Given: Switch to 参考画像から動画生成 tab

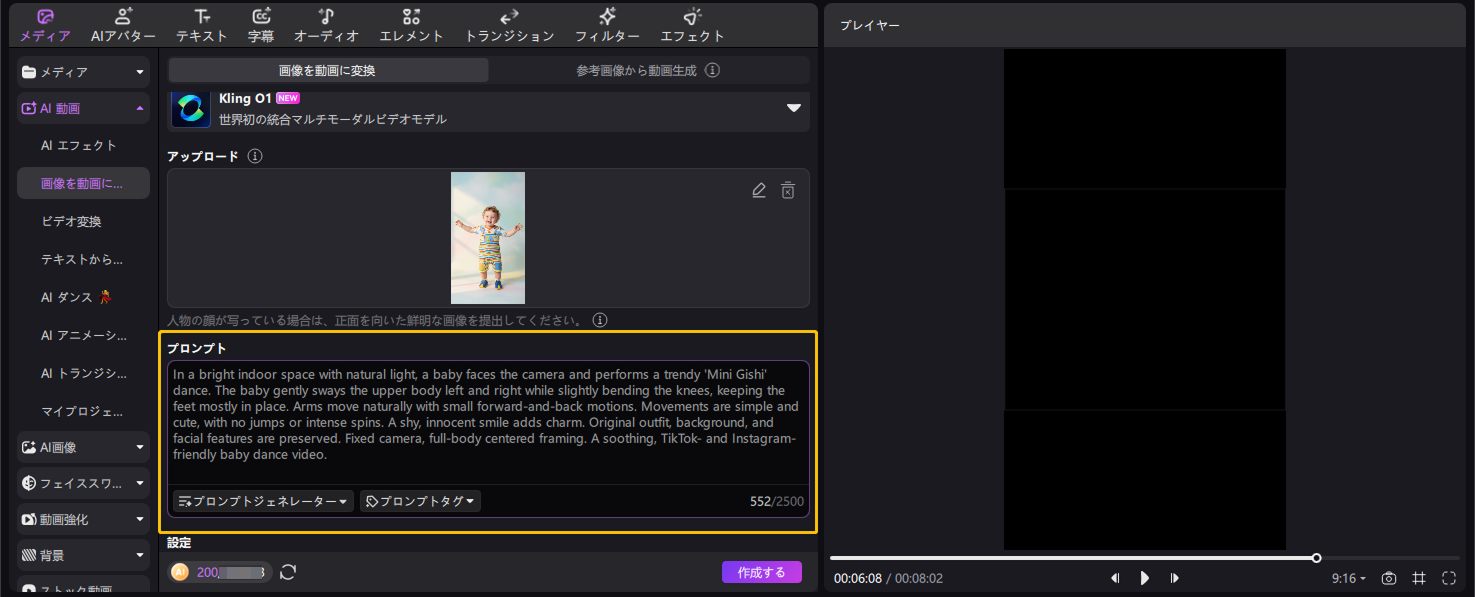Looking at the screenshot, I should pyautogui.click(x=648, y=71).
